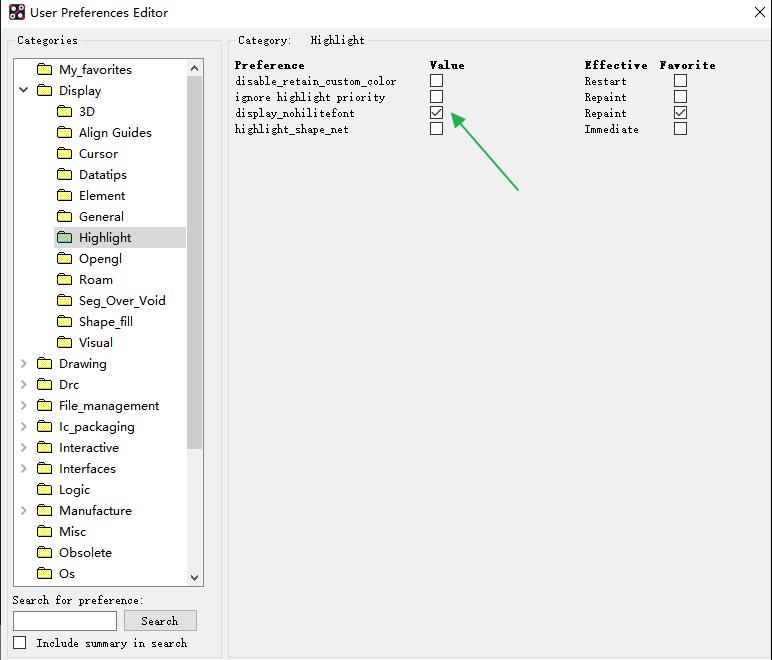772x660 pixels.
Task: Click the category list scroll down arrow
Action: click(x=195, y=577)
